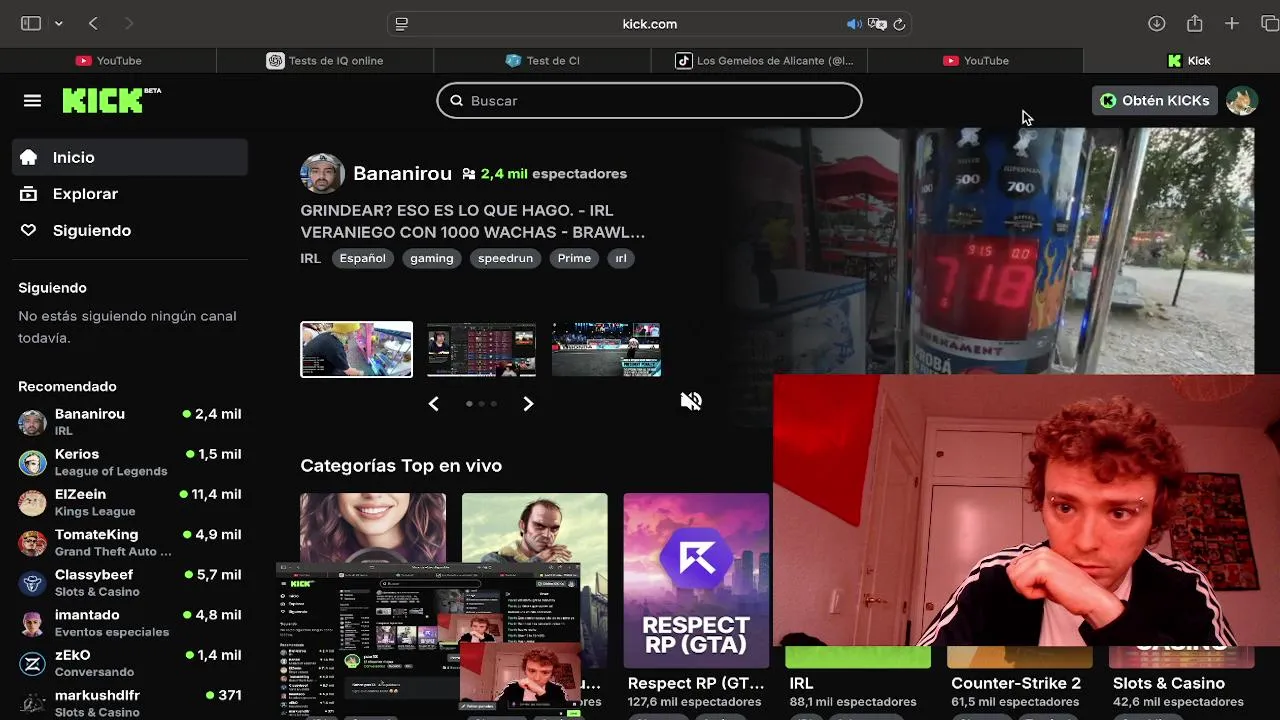
Task: Select the Español tag
Action: point(362,258)
